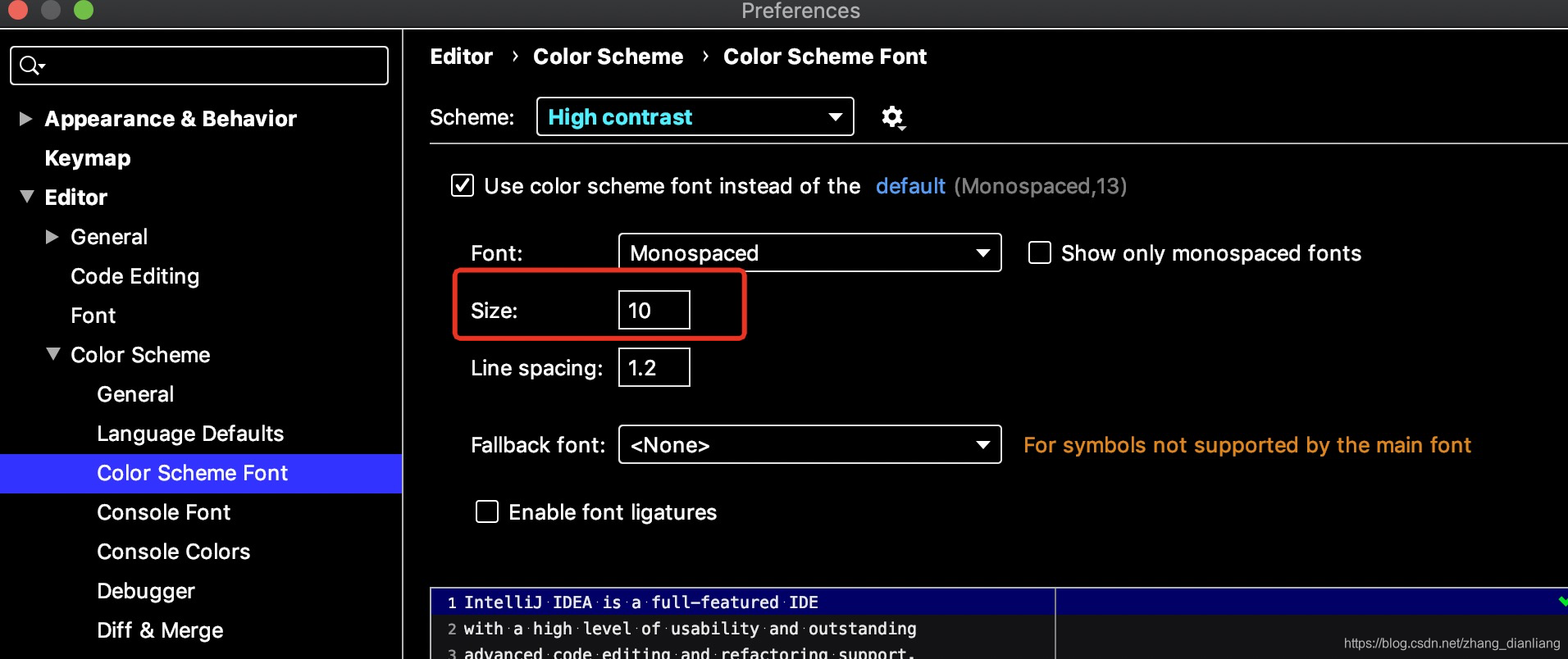Select Keymap in the sidebar
Image resolution: width=1568 pixels, height=659 pixels.
pos(88,158)
